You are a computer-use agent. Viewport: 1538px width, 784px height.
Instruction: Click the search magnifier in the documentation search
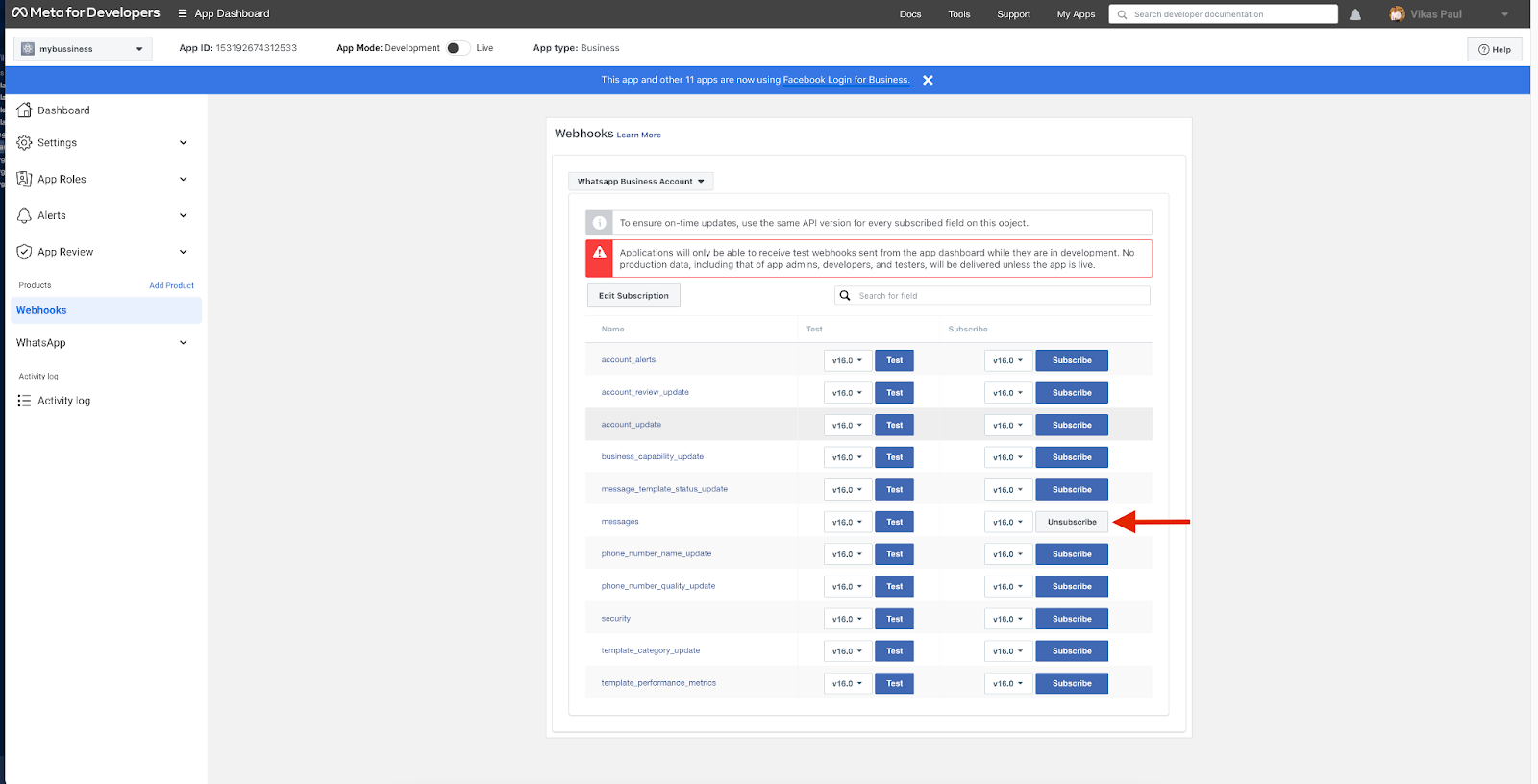coord(1122,14)
